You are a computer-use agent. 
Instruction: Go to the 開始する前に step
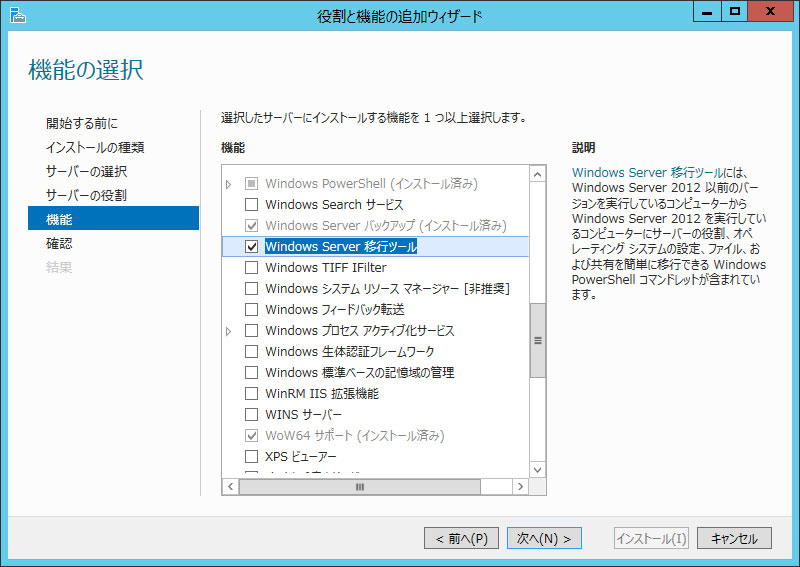click(82, 123)
